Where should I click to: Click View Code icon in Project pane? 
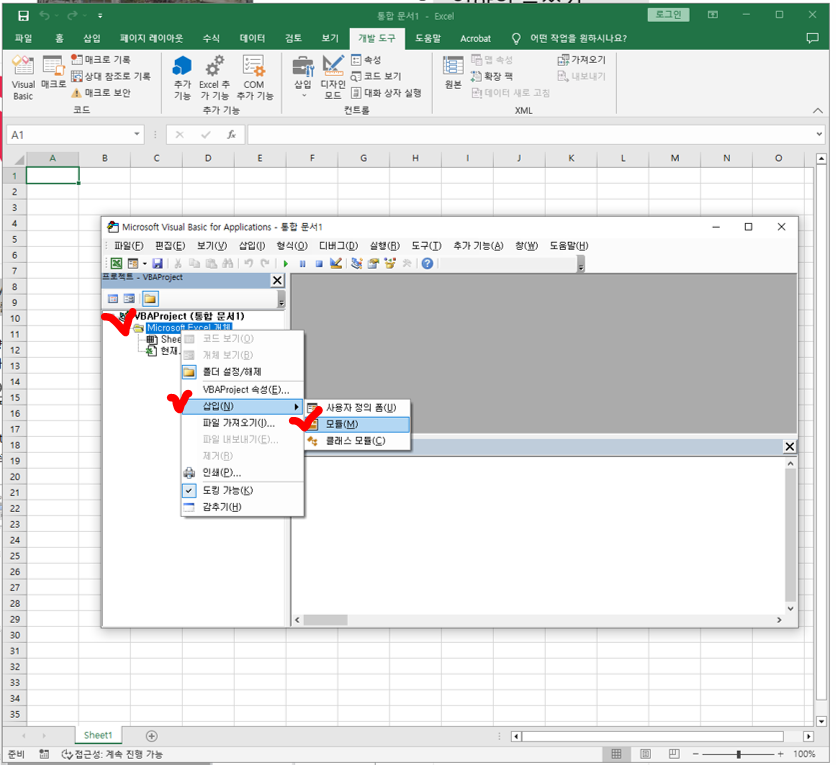113,299
